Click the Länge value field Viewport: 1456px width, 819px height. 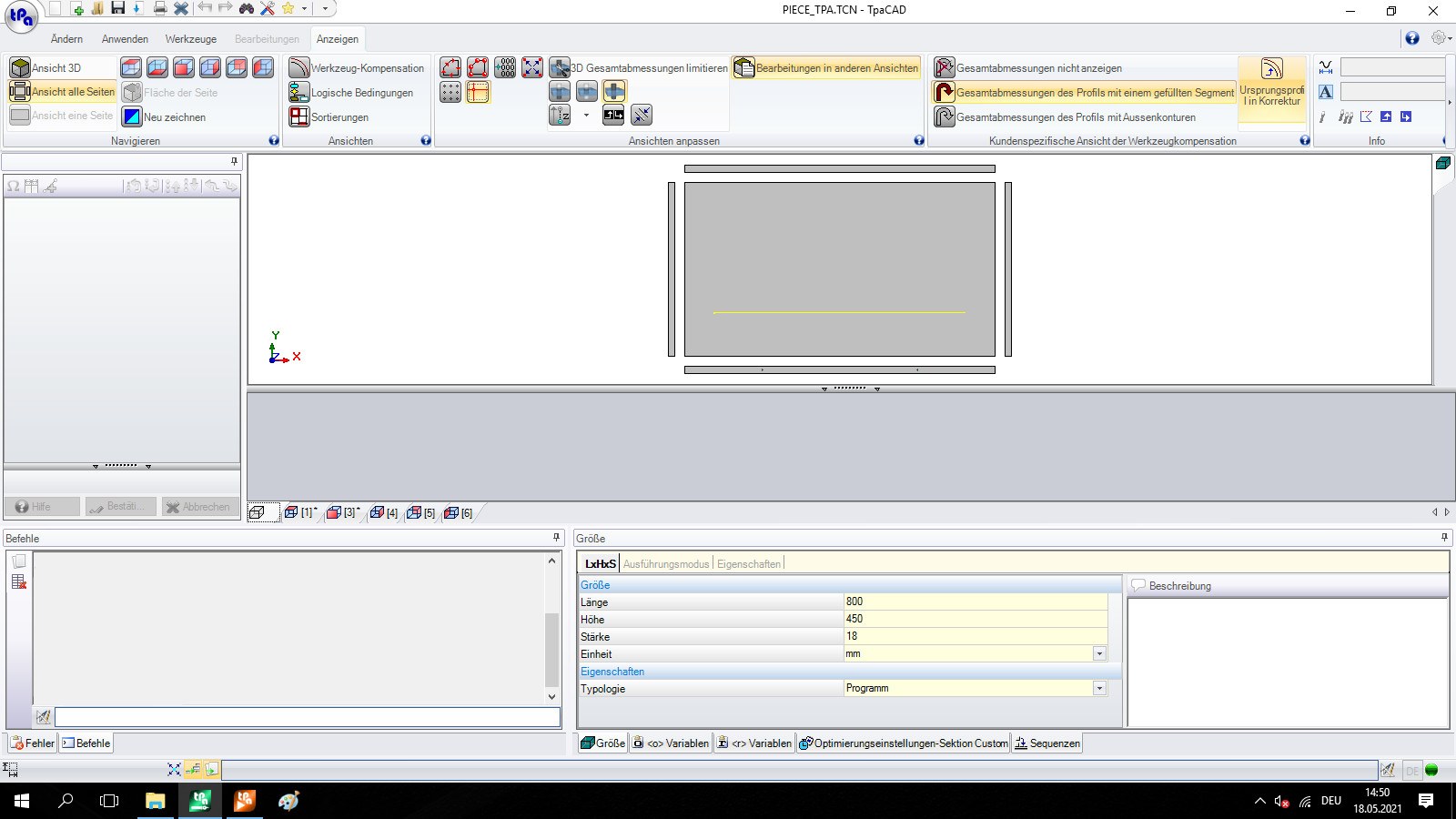974,602
